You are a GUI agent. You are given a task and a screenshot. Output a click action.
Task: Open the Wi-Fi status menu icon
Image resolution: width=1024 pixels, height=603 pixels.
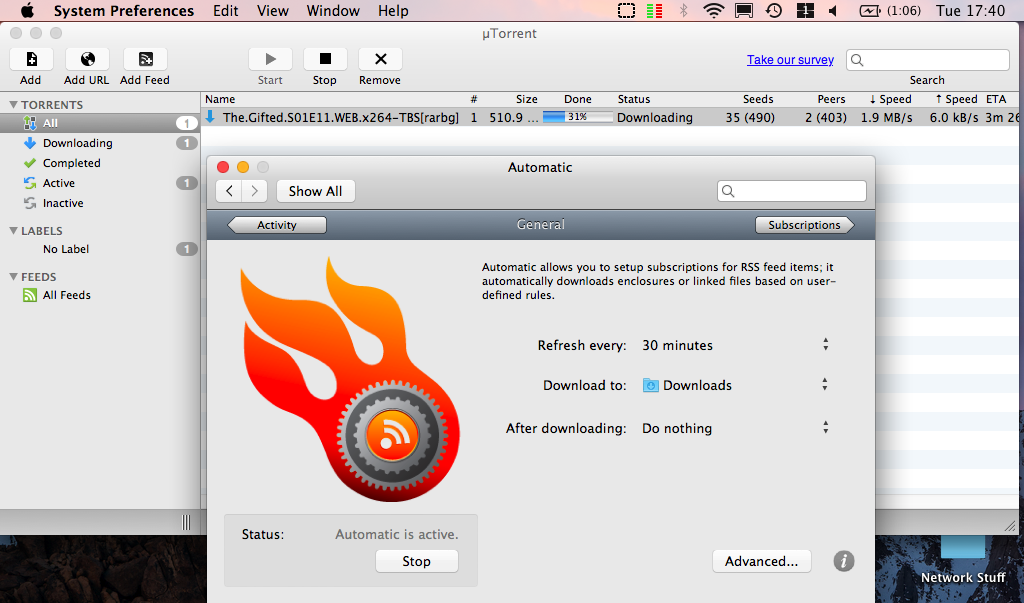(714, 10)
